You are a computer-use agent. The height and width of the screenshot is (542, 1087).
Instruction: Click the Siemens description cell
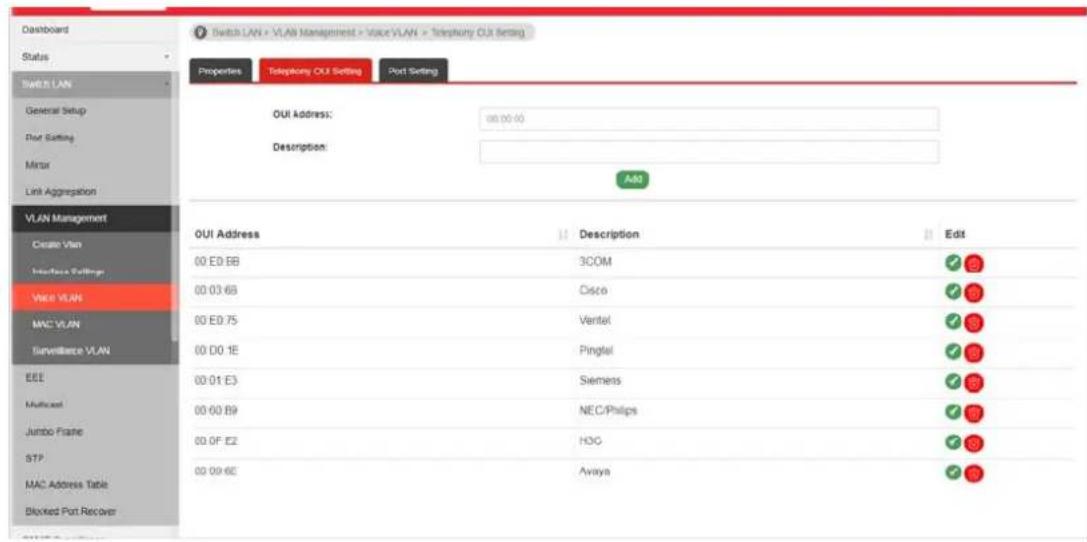(600, 382)
